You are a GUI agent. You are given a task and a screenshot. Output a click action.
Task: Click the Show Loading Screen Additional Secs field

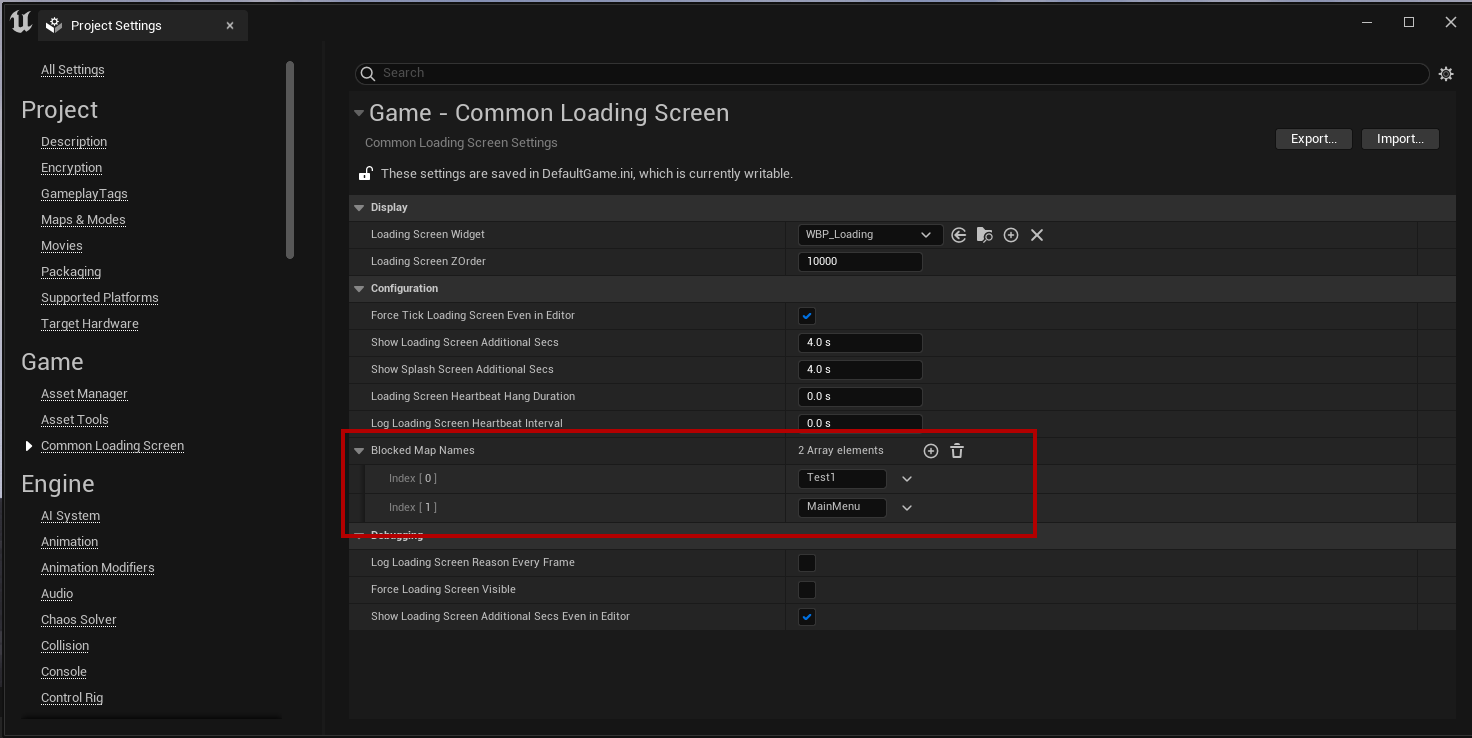(x=860, y=343)
